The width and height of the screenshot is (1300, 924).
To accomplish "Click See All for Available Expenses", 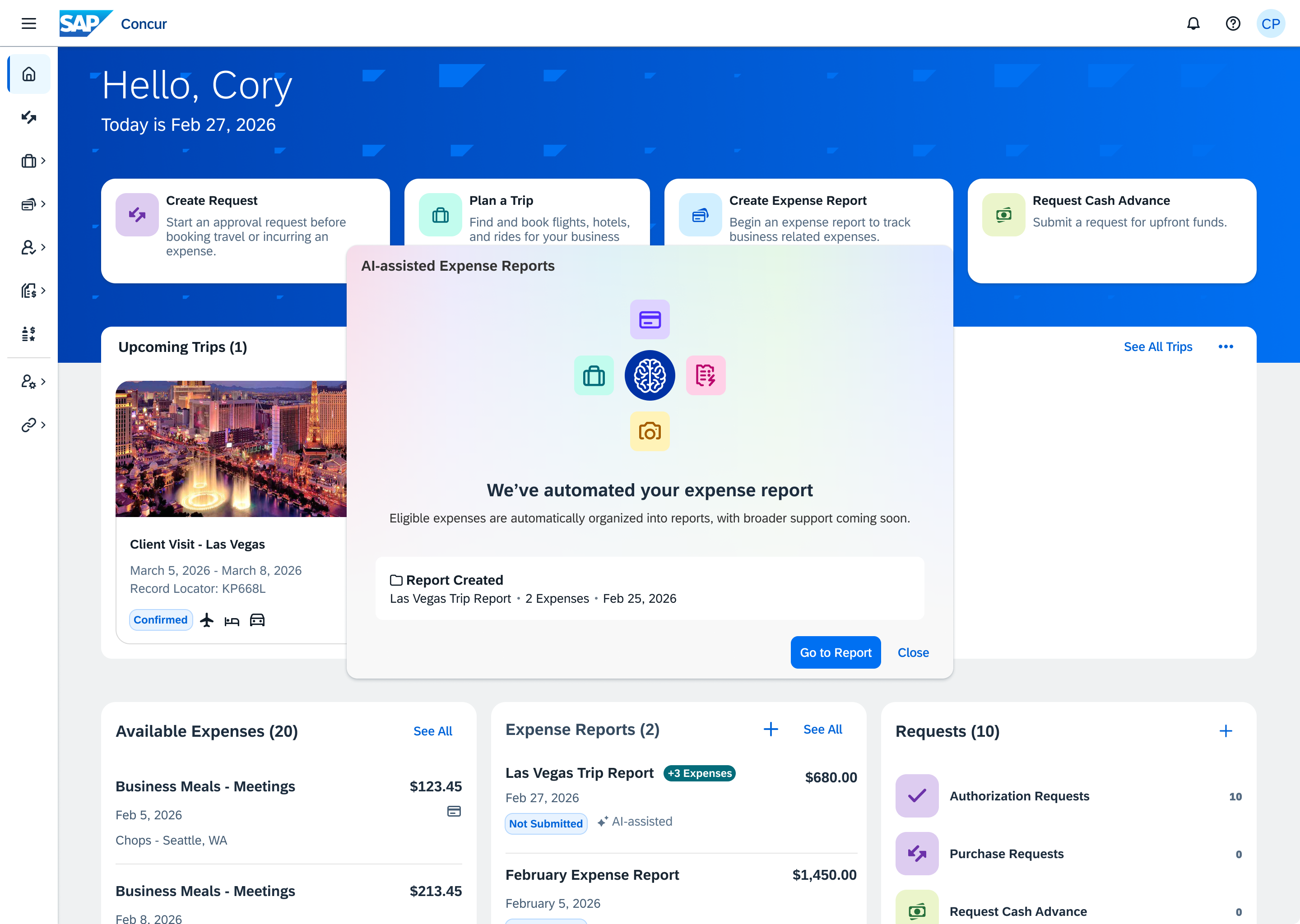I will tap(432, 731).
